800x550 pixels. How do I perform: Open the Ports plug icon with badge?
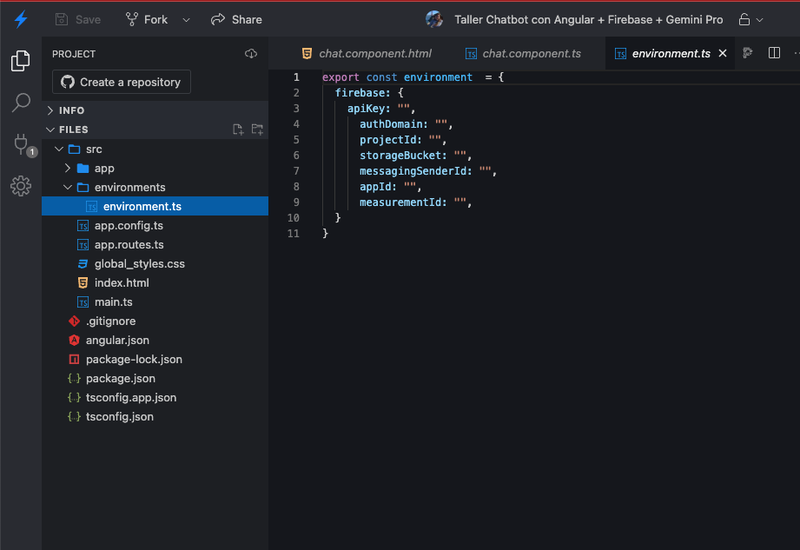pyautogui.click(x=23, y=145)
